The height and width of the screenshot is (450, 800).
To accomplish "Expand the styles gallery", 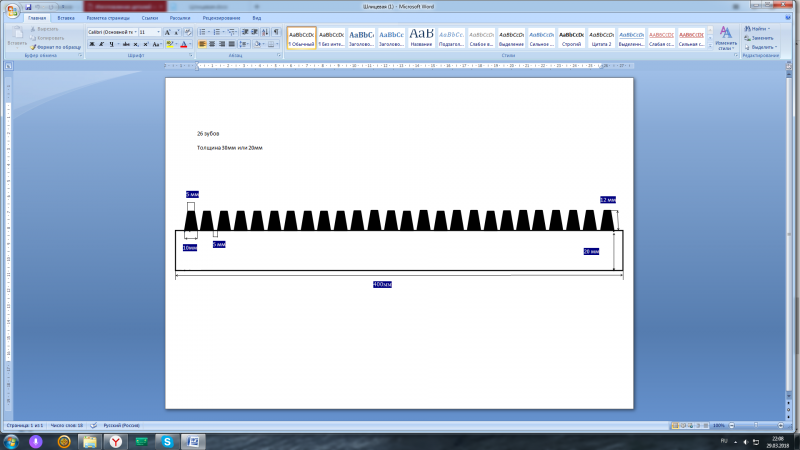I will [710, 46].
